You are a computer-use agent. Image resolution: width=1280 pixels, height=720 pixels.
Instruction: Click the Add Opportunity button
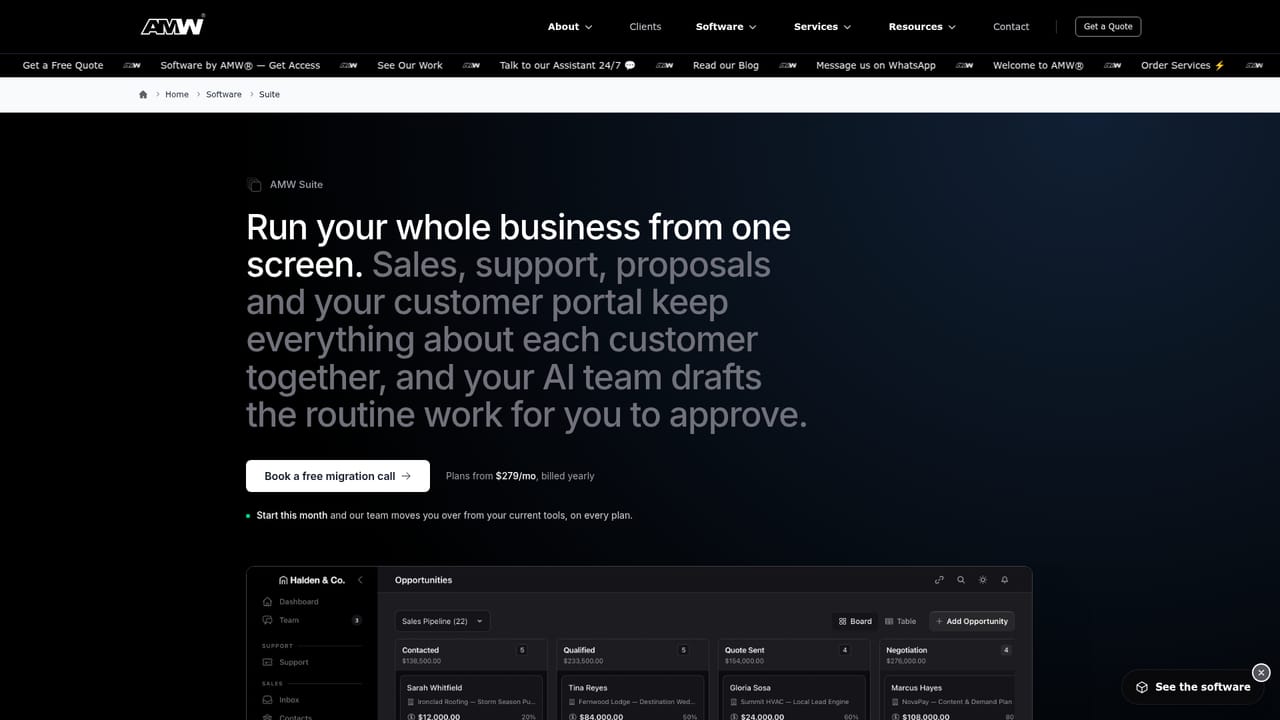[972, 621]
